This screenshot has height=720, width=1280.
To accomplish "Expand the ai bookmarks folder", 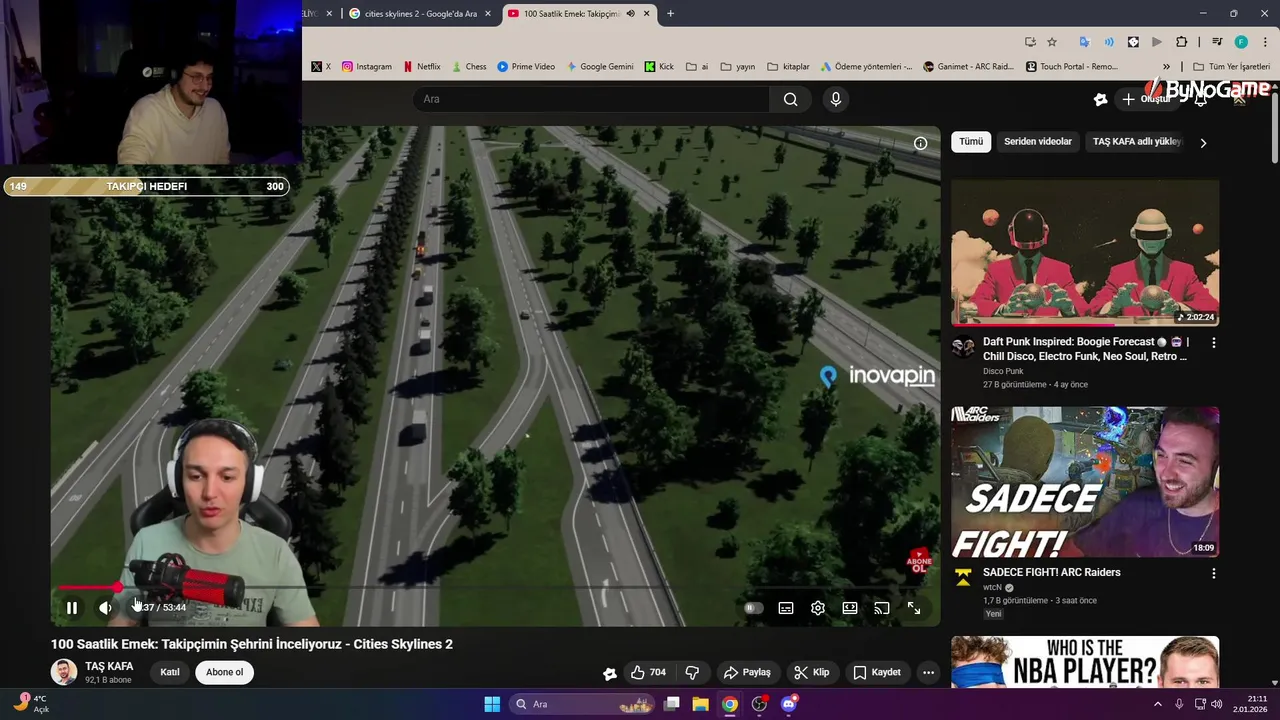I will coord(697,67).
